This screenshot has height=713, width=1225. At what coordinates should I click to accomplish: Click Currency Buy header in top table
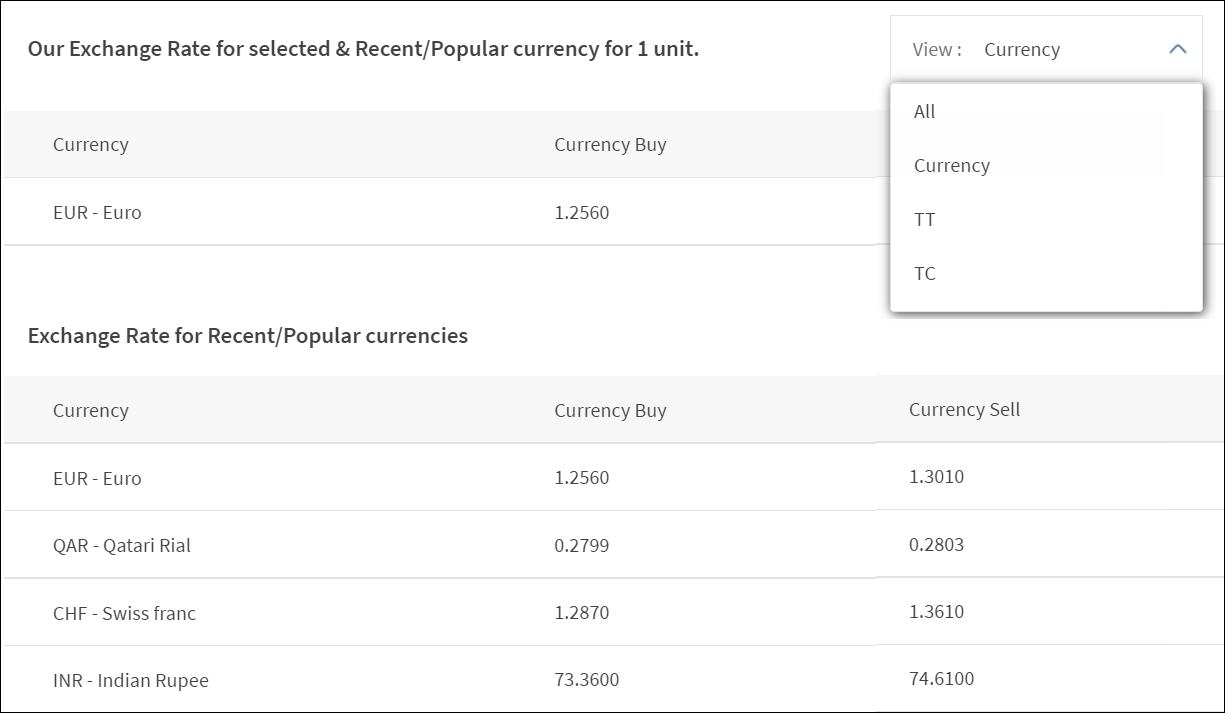point(610,145)
